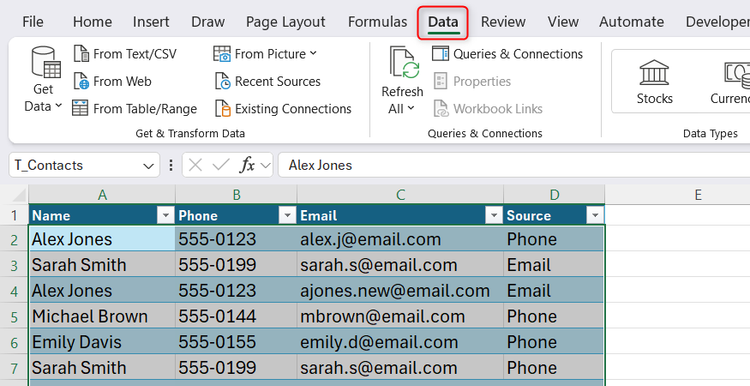The image size is (750, 386).
Task: Select column C header
Action: 400,195
